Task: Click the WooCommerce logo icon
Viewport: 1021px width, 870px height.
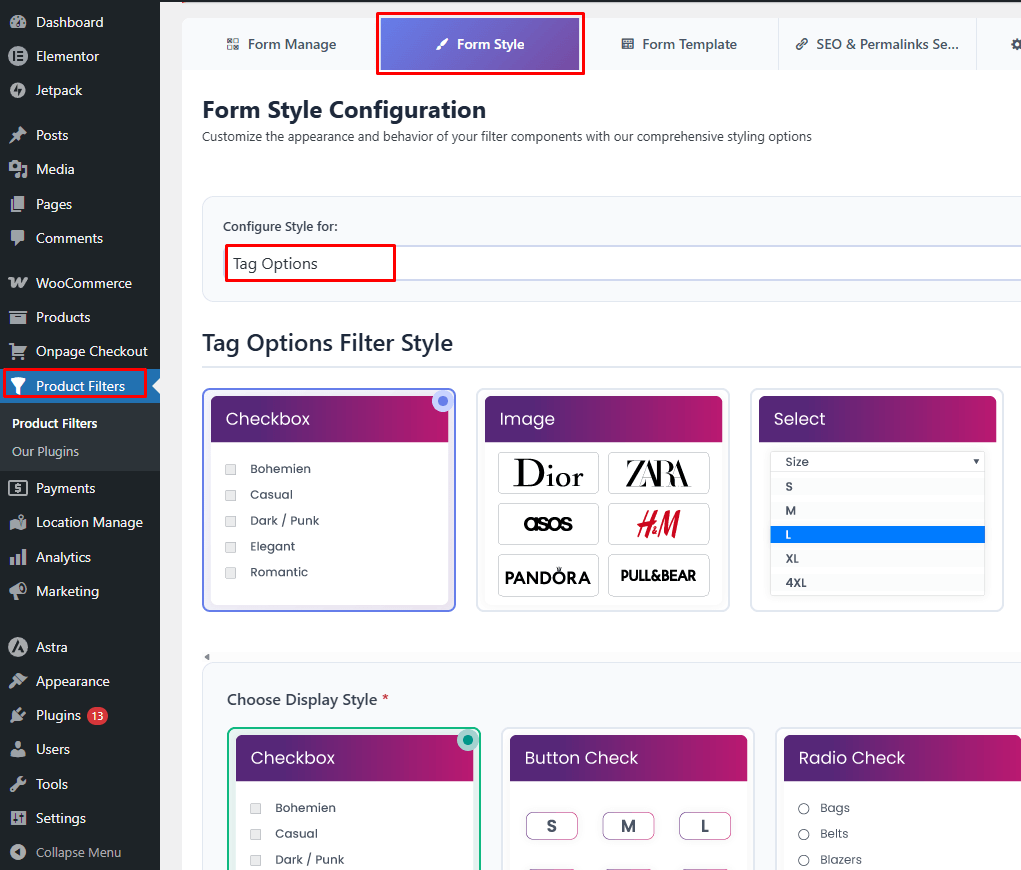Action: pos(18,283)
